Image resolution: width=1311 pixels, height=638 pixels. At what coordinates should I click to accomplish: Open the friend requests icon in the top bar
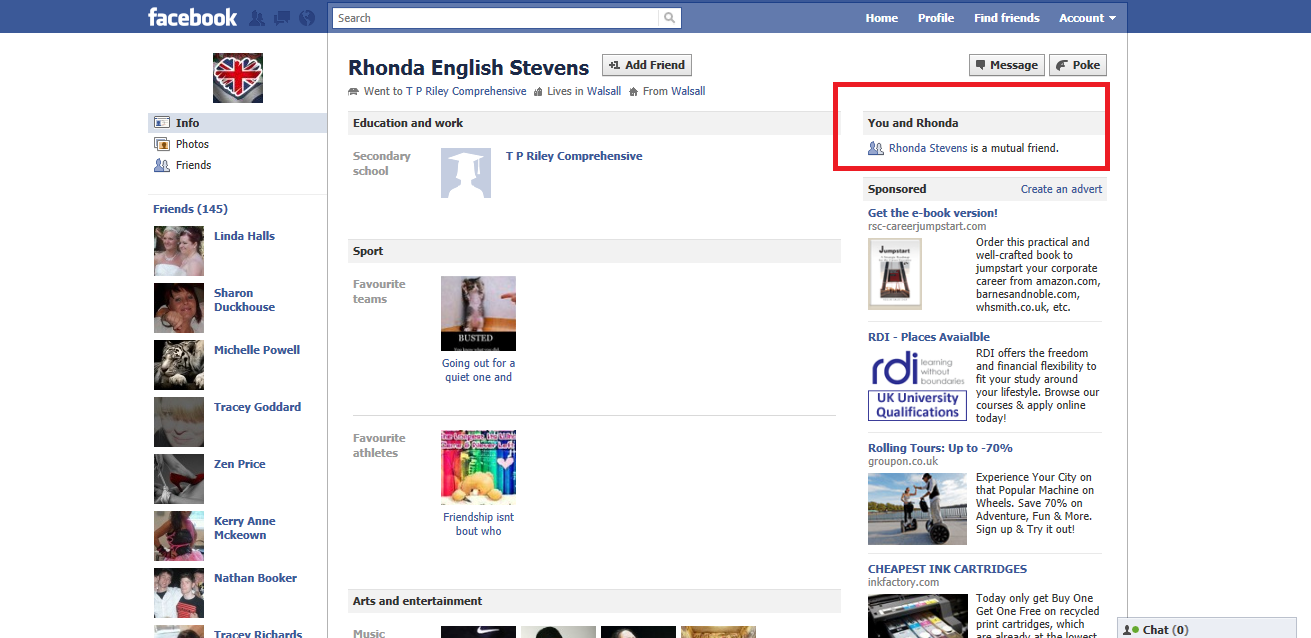(257, 18)
